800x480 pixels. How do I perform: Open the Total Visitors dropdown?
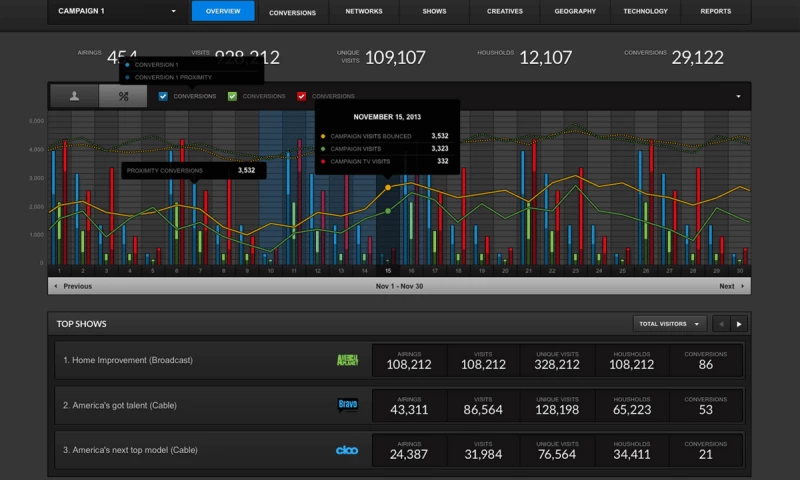(669, 324)
